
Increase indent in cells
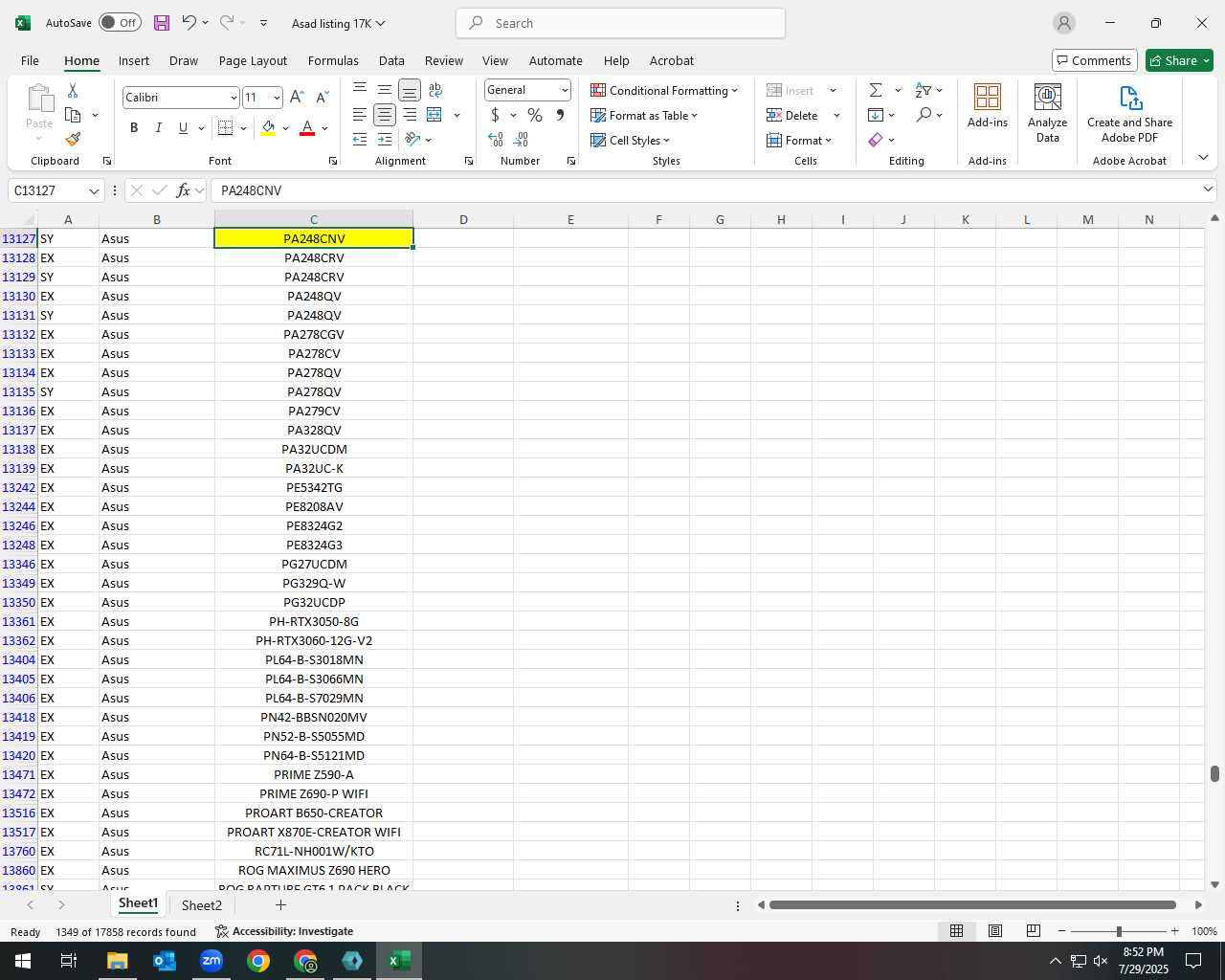coord(385,140)
